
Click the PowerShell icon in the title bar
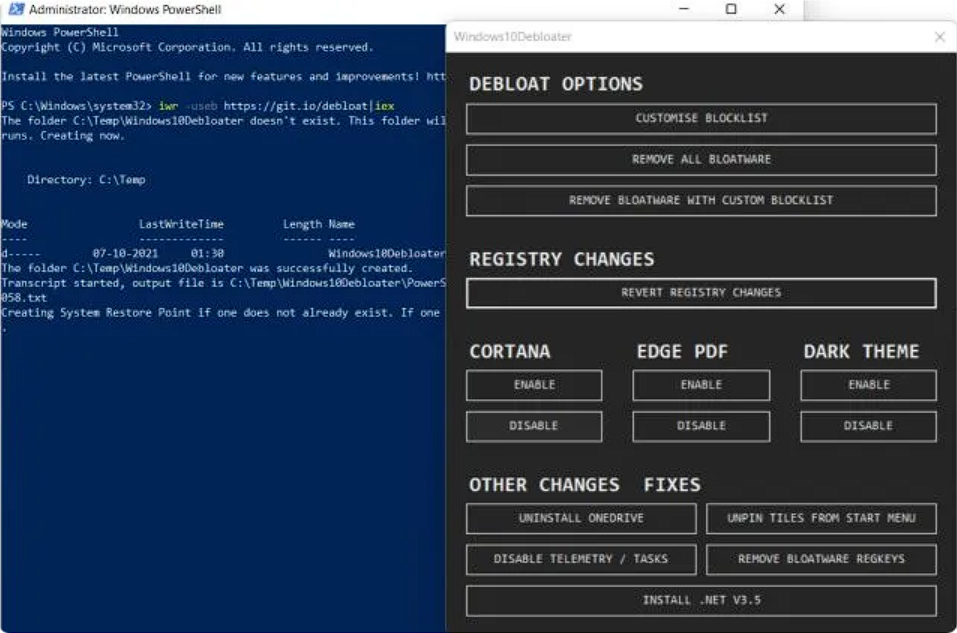pos(16,9)
